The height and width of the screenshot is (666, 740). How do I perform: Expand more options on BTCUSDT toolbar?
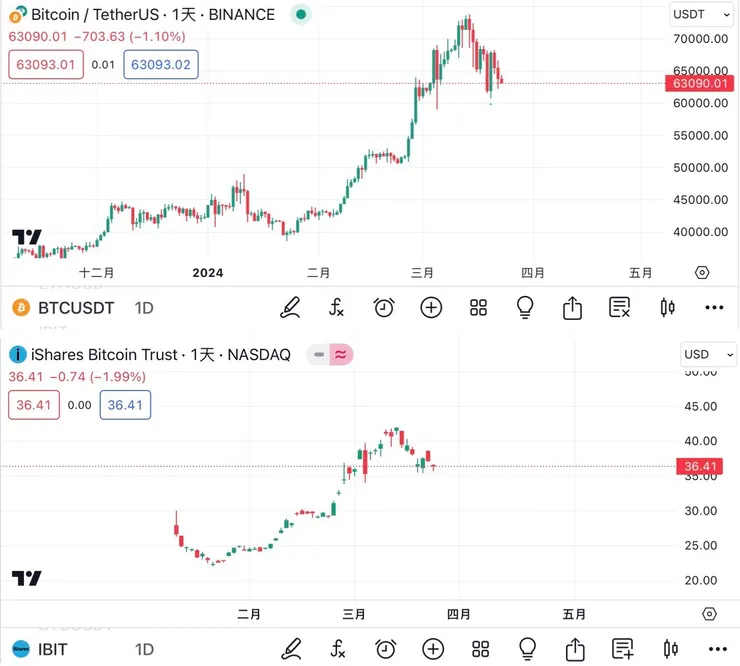click(x=714, y=308)
